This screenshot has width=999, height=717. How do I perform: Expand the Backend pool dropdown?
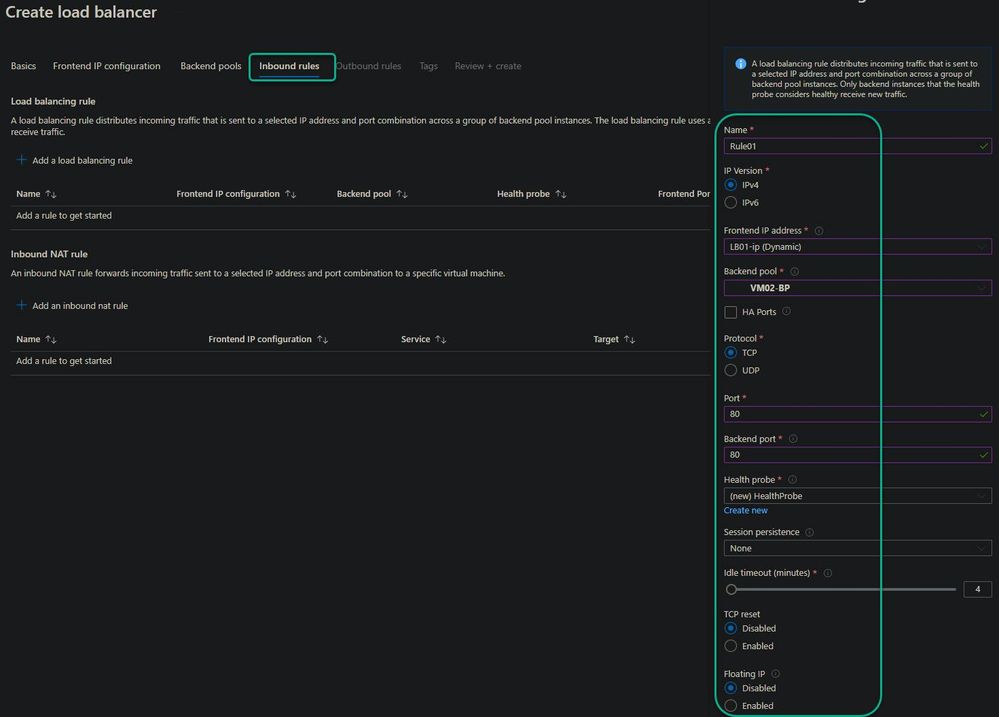pyautogui.click(x=857, y=288)
